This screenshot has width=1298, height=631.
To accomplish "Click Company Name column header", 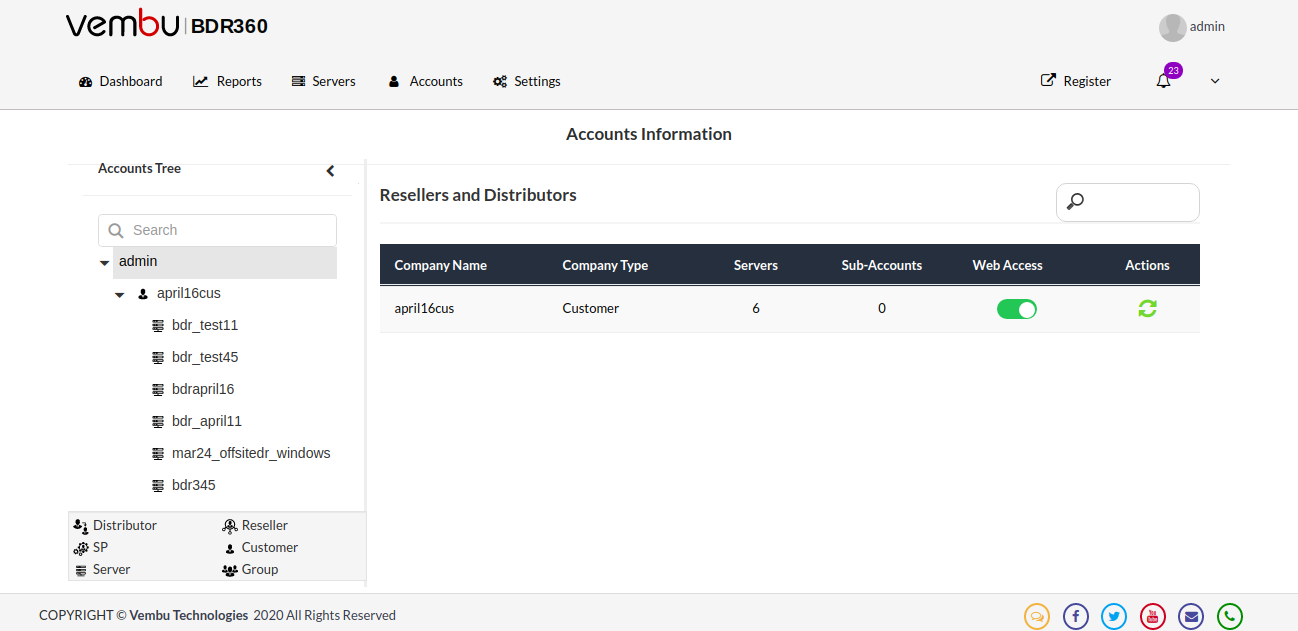I will click(x=441, y=265).
